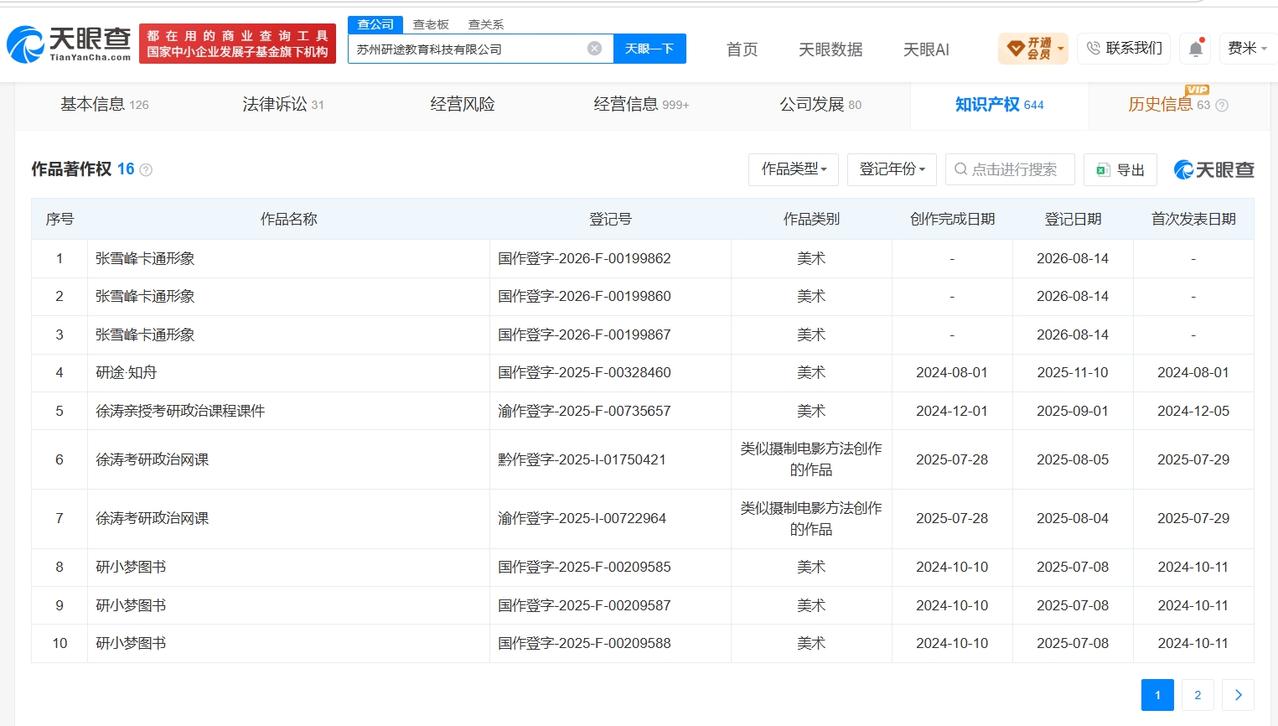The image size is (1278, 726).
Task: Click the 作品著作权 section heading
Action: click(71, 169)
